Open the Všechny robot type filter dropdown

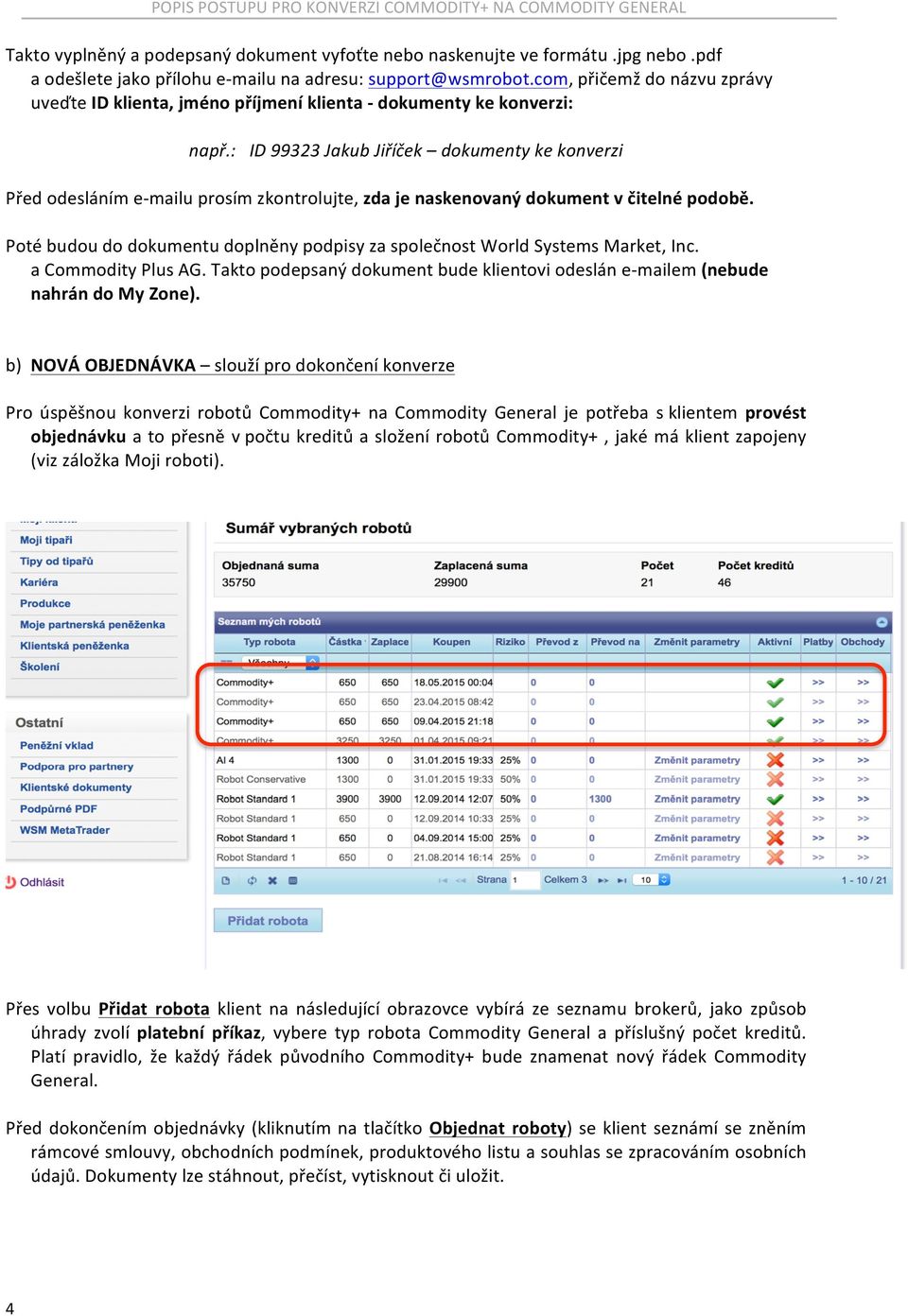pos(280,663)
